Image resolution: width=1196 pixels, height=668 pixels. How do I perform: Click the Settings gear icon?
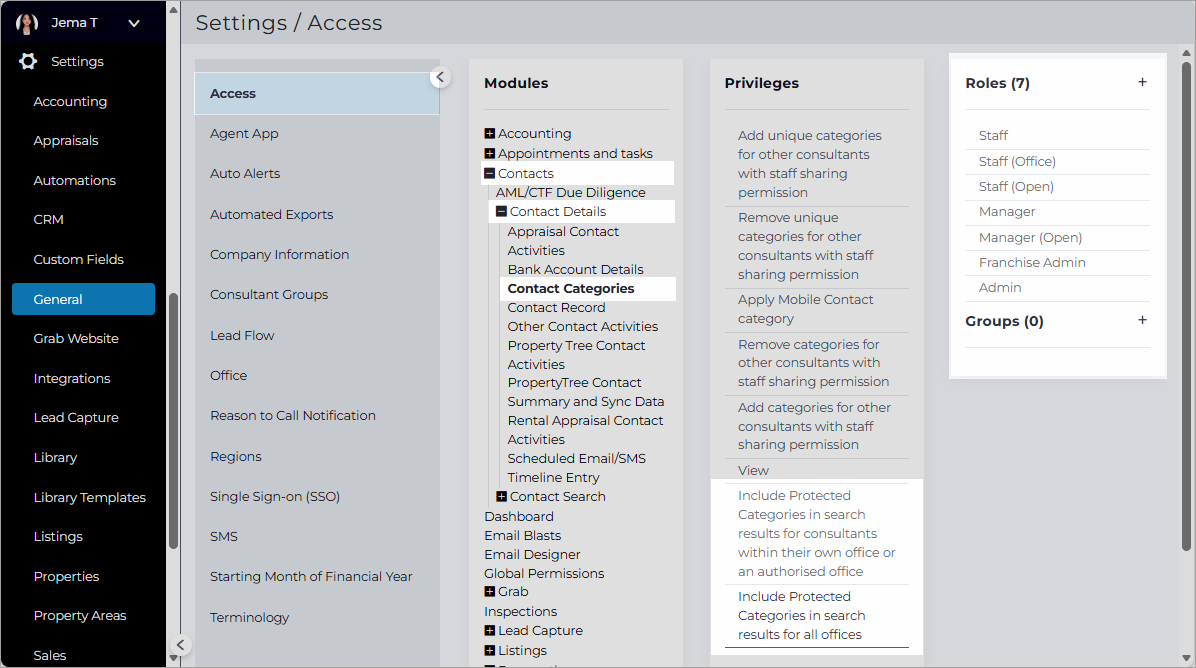[28, 62]
